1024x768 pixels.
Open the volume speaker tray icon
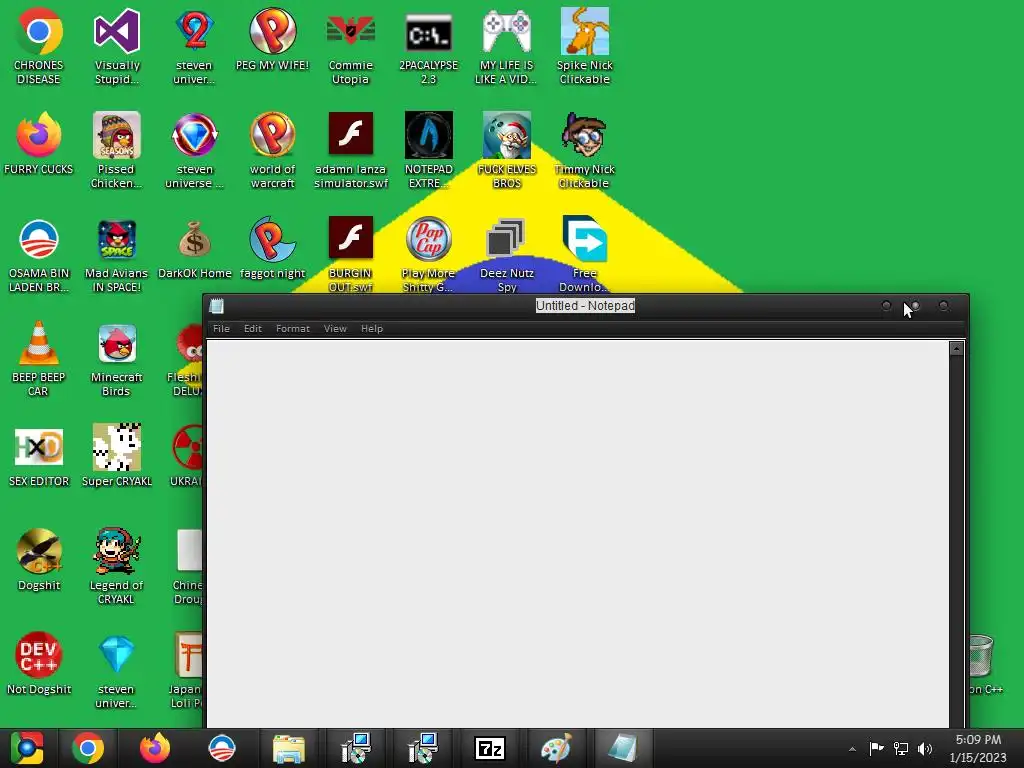tap(925, 748)
